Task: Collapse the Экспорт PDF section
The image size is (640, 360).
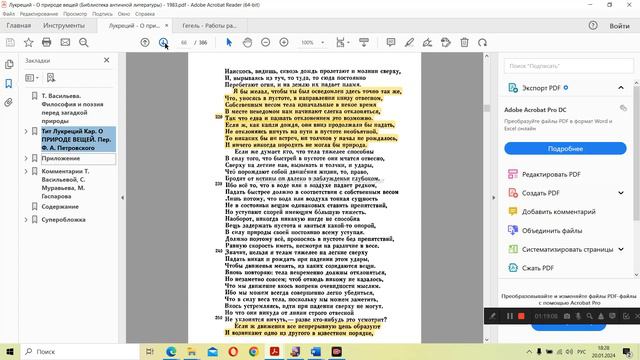Action: 621,88
